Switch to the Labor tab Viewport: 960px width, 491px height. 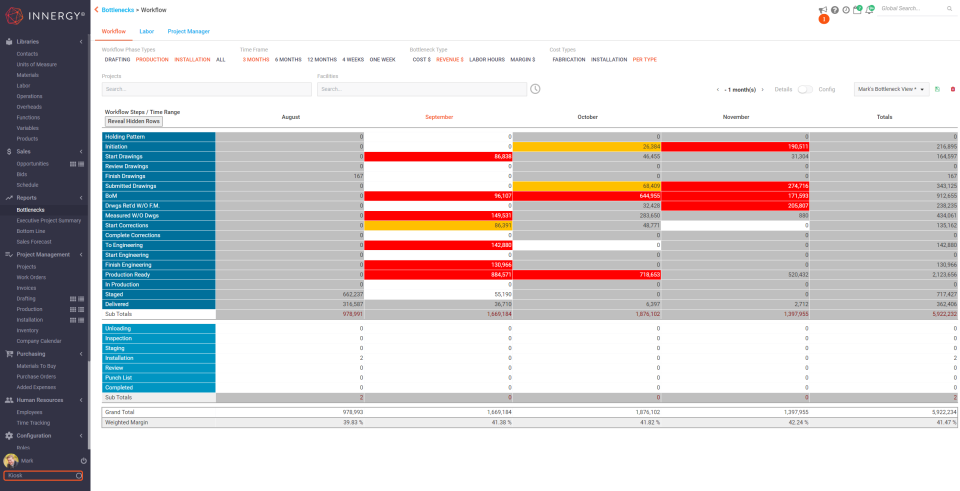146,31
